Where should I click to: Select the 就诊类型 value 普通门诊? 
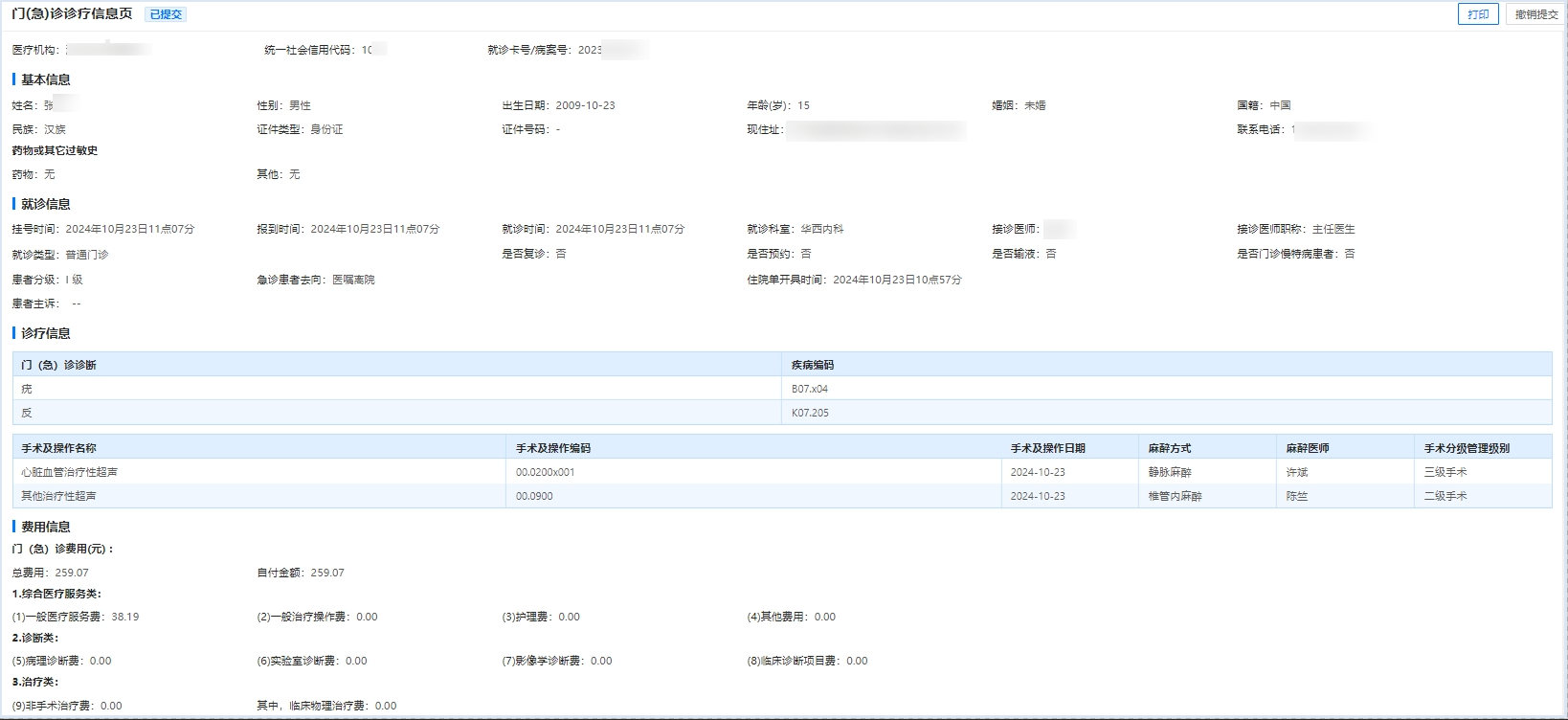(x=87, y=255)
